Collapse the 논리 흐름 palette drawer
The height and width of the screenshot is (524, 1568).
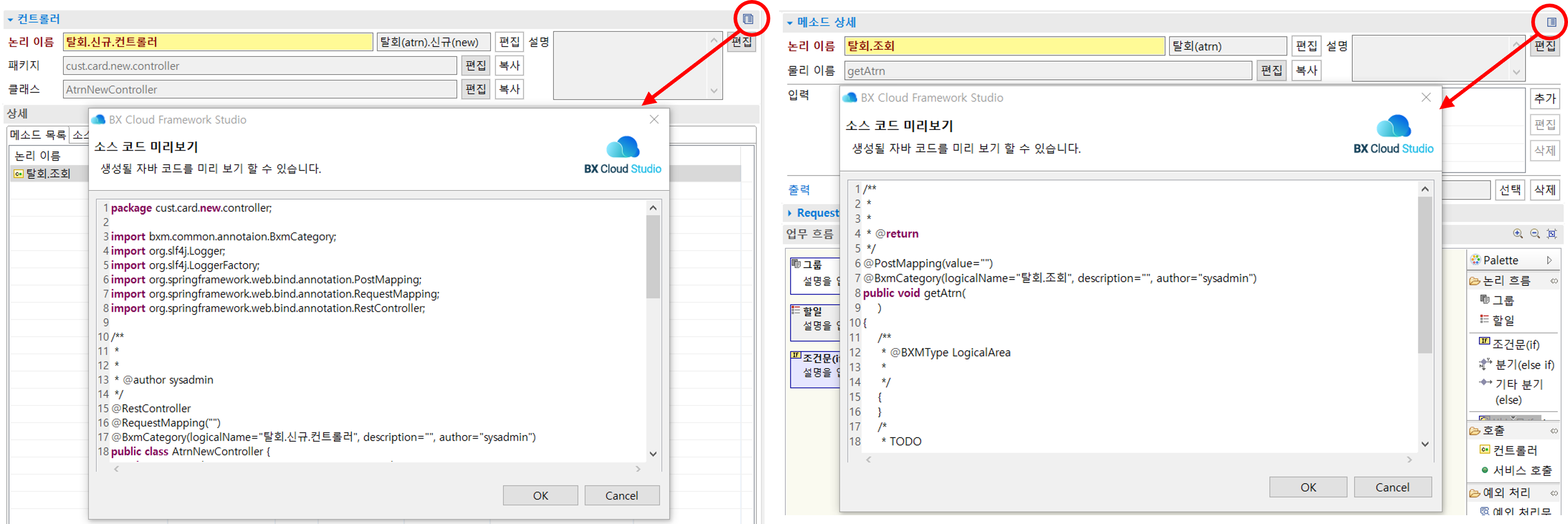click(x=1506, y=281)
